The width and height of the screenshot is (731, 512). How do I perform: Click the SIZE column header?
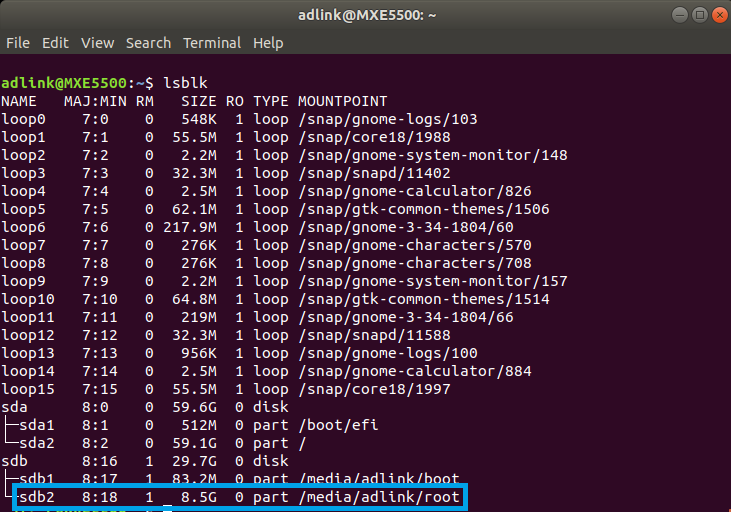199,101
